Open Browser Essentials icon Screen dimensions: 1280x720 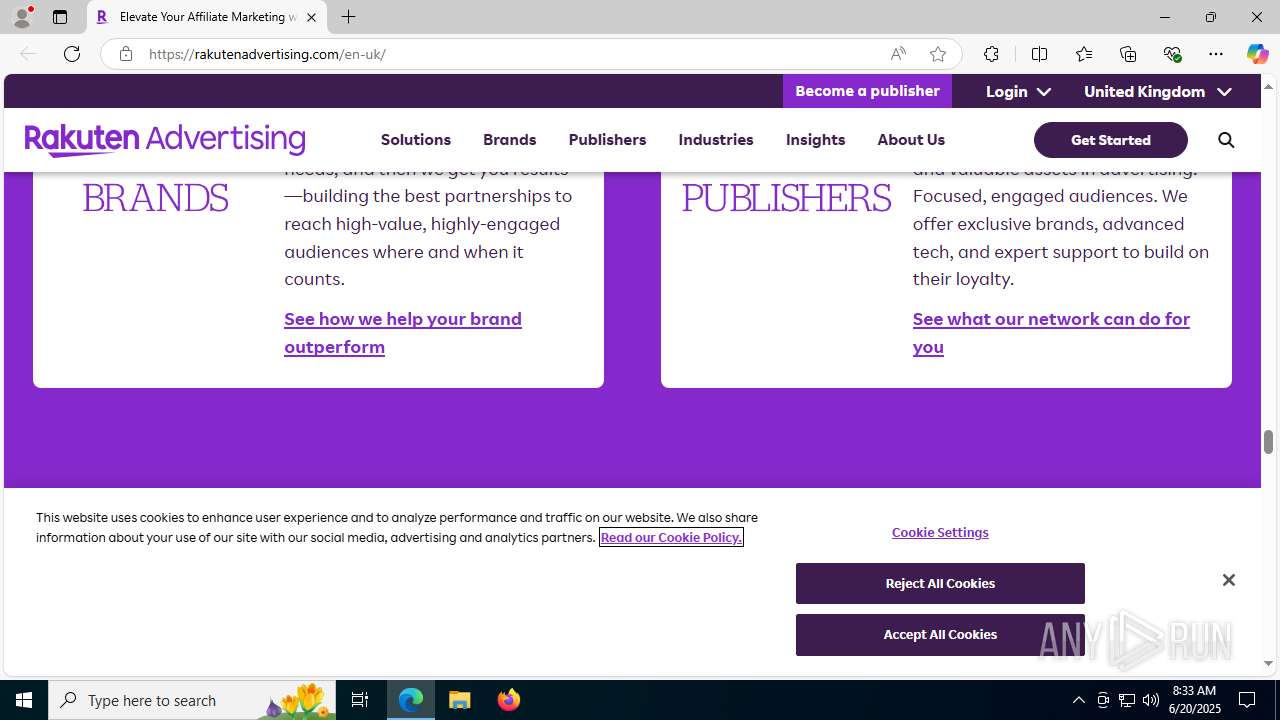tap(1172, 54)
